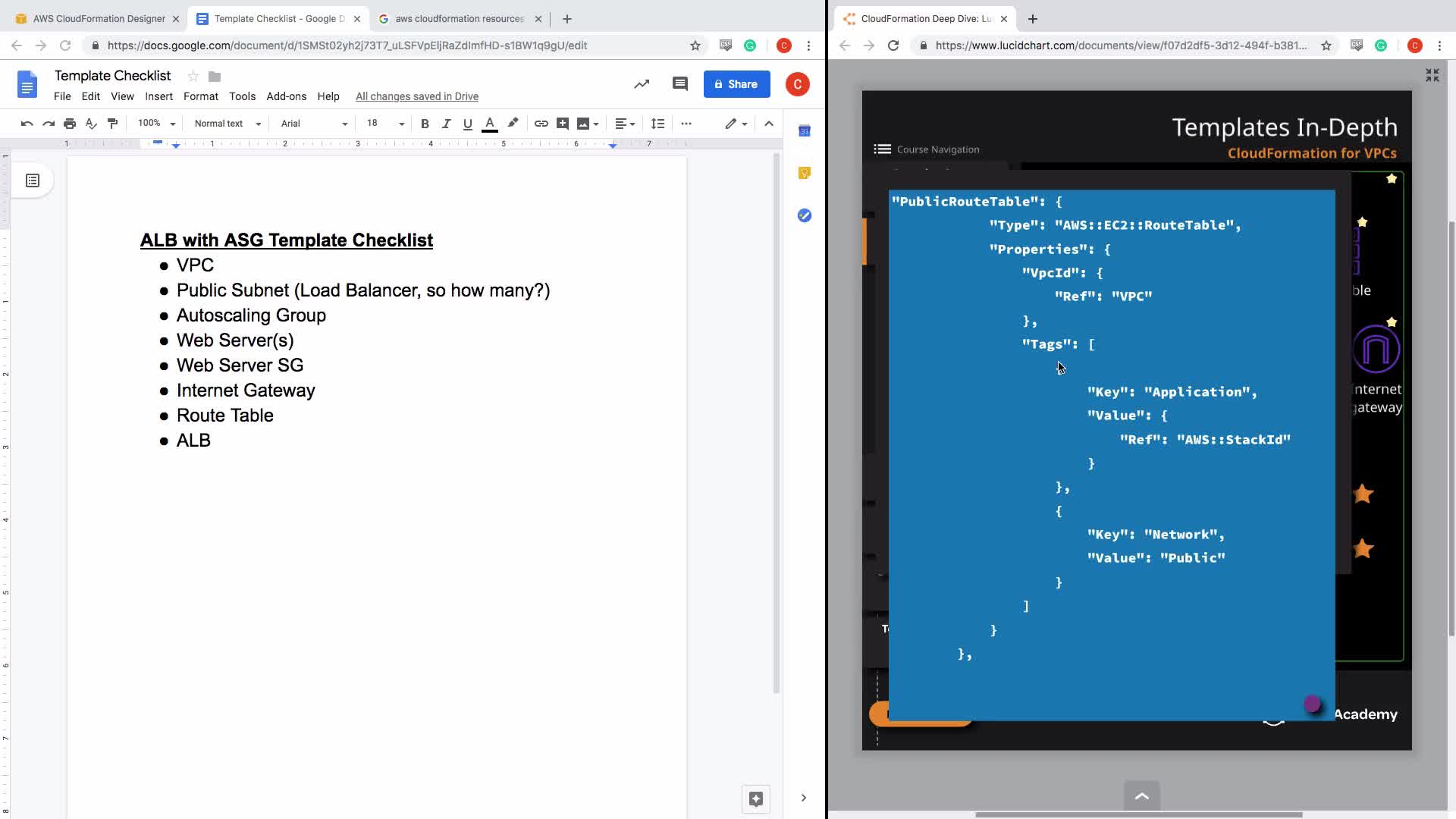1456x819 pixels.
Task: Click the Print icon in Docs toolbar
Action: tap(70, 124)
